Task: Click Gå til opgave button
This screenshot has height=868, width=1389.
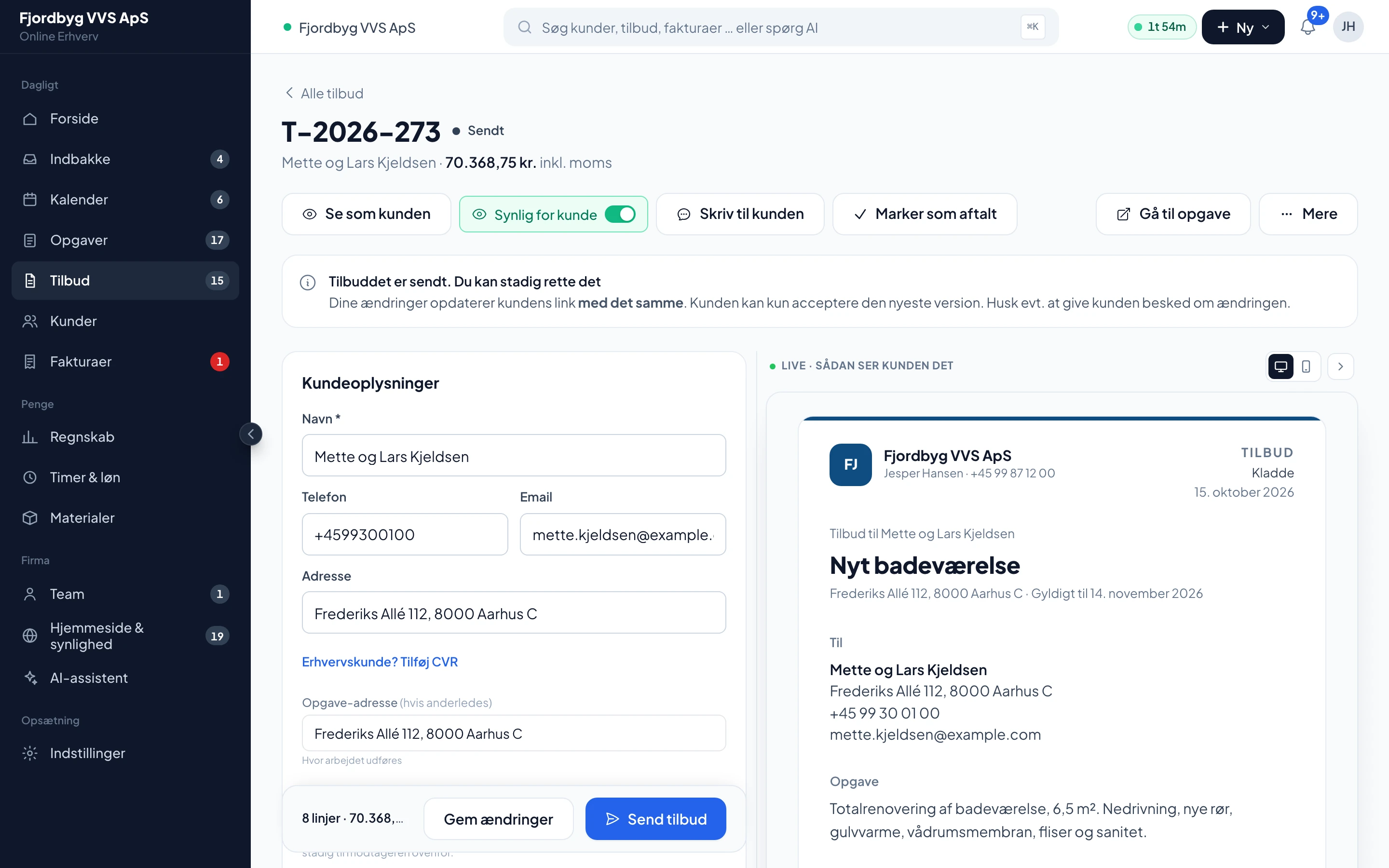Action: click(1172, 214)
